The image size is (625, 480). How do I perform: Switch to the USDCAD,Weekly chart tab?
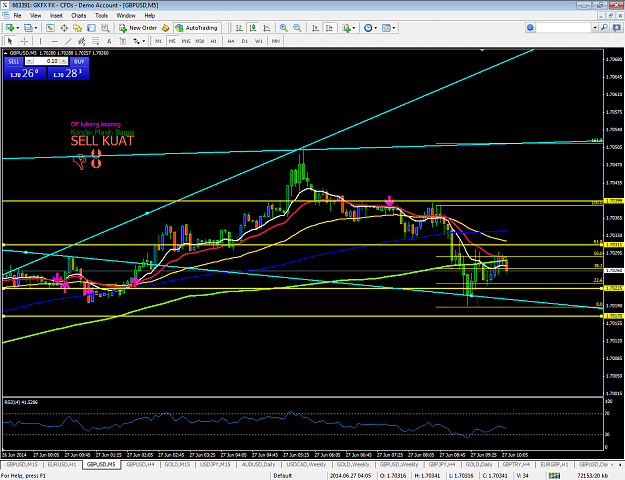tap(306, 465)
